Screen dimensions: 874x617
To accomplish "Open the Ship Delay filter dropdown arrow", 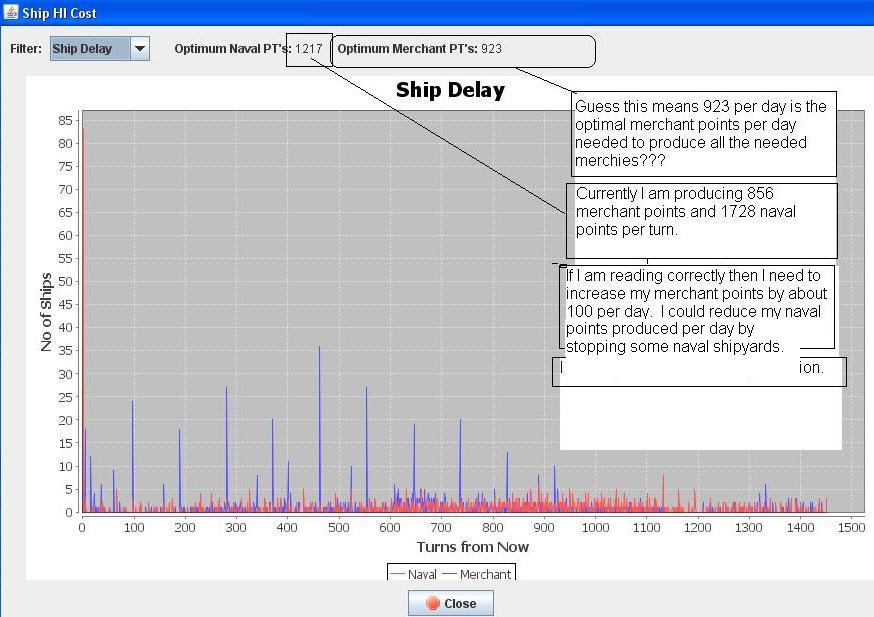I will 140,48.
